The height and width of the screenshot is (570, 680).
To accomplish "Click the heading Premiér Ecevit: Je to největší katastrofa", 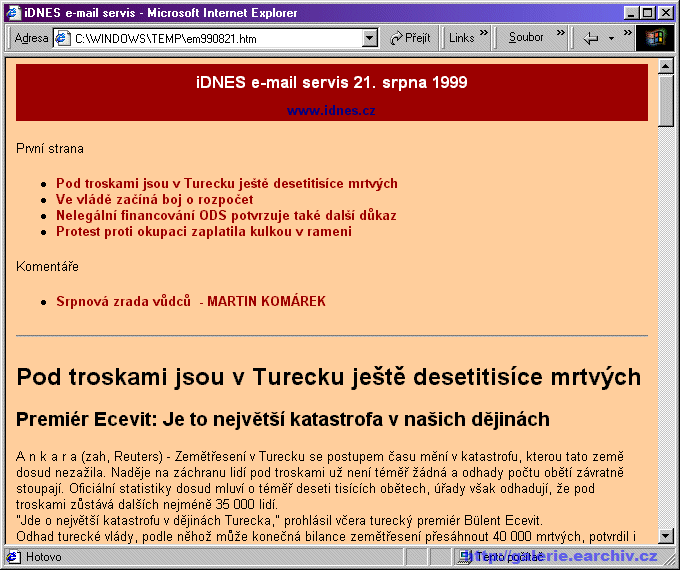I will click(283, 419).
